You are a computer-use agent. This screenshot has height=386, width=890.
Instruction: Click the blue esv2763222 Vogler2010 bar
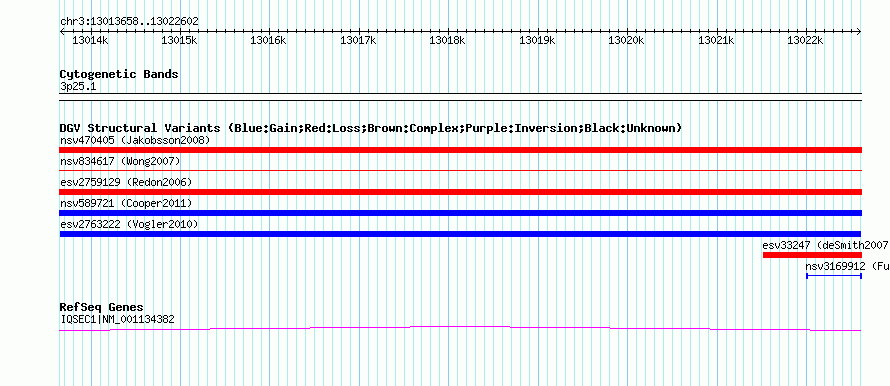tap(460, 234)
